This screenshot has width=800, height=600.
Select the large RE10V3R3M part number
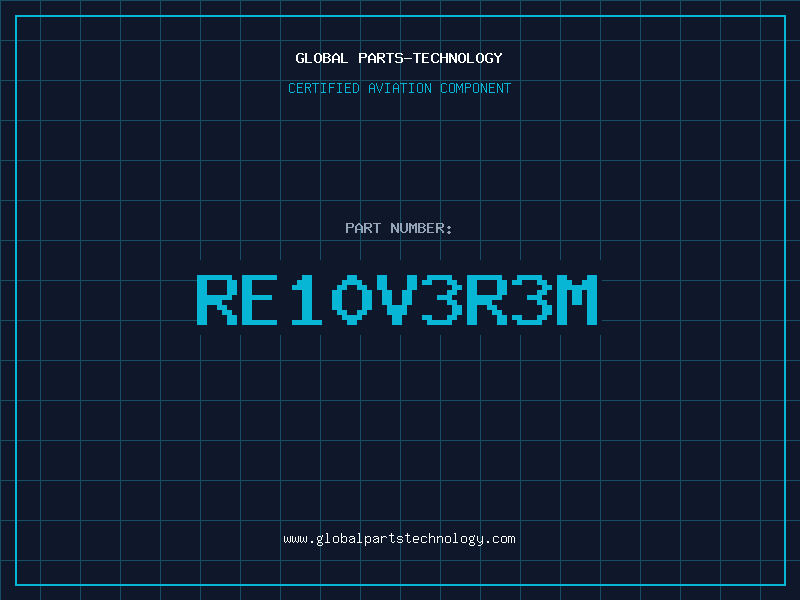397,299
